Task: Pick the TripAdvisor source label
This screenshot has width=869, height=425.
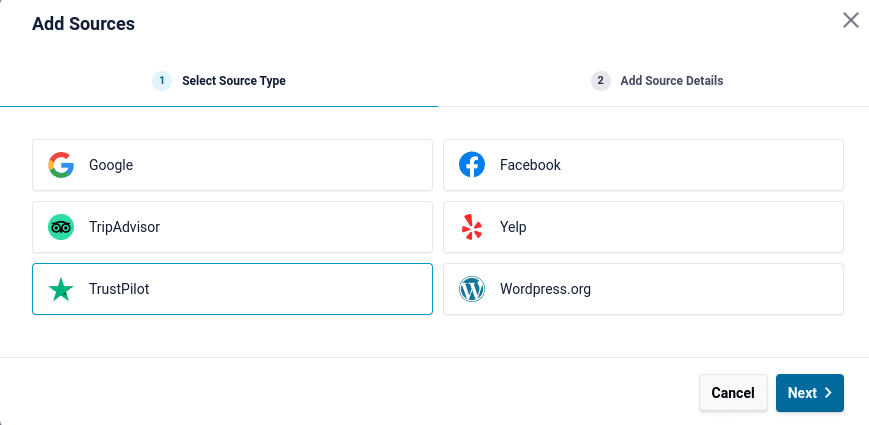Action: (x=124, y=227)
